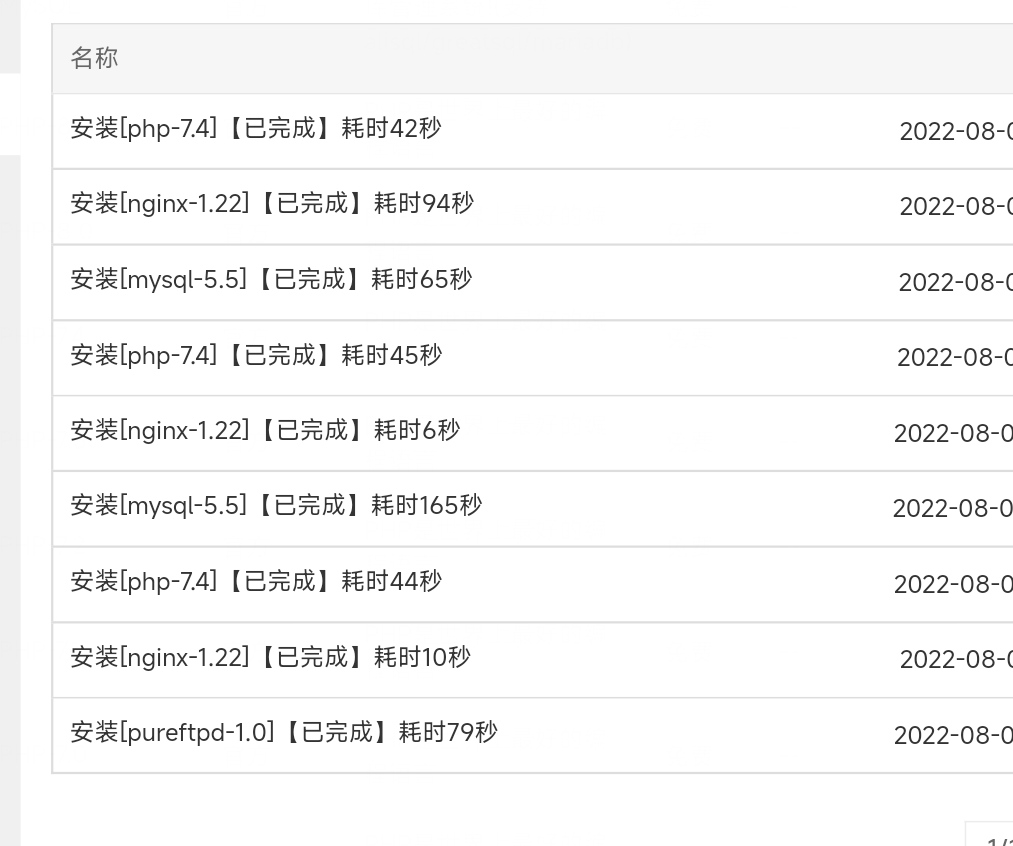
Task: Click the date in the php-7.4 42秒 row
Action: pos(956,132)
